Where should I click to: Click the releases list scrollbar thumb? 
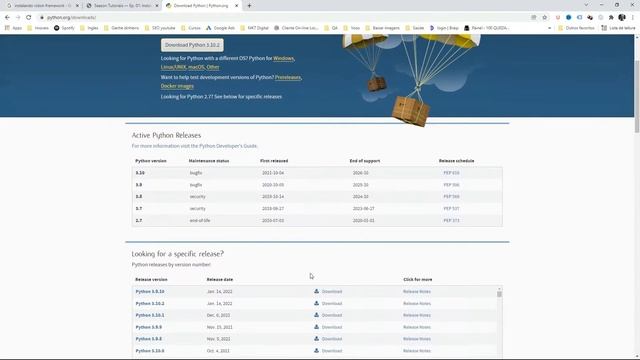(499, 293)
